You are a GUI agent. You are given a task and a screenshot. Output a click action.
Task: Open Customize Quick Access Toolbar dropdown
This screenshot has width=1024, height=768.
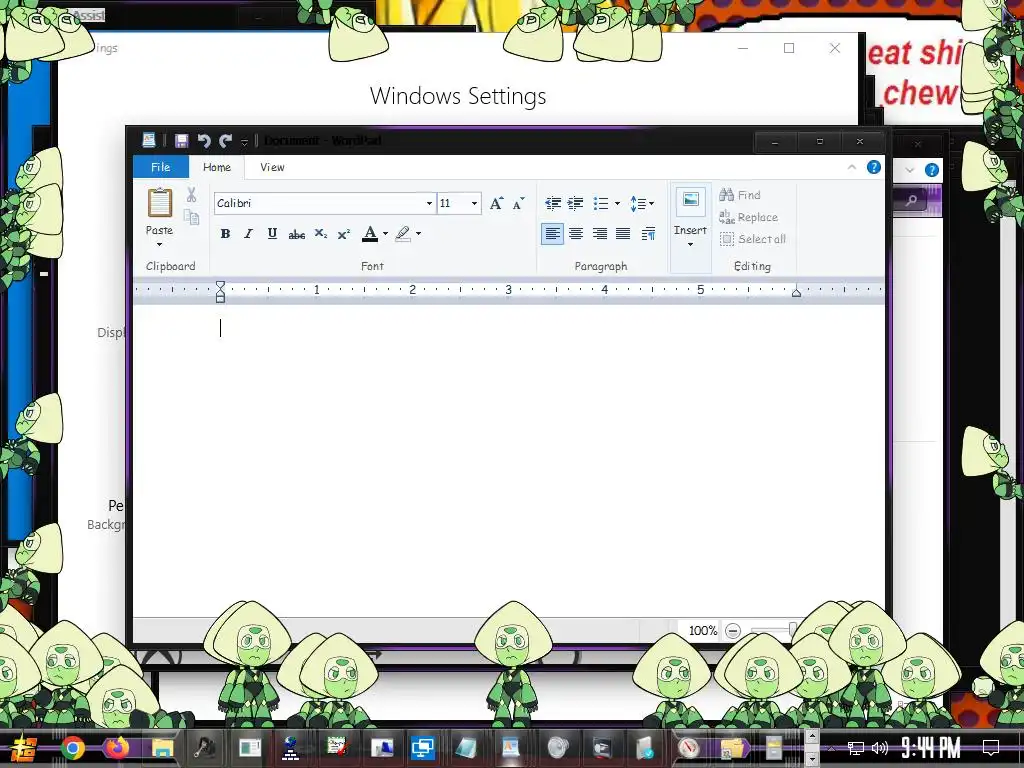244,141
